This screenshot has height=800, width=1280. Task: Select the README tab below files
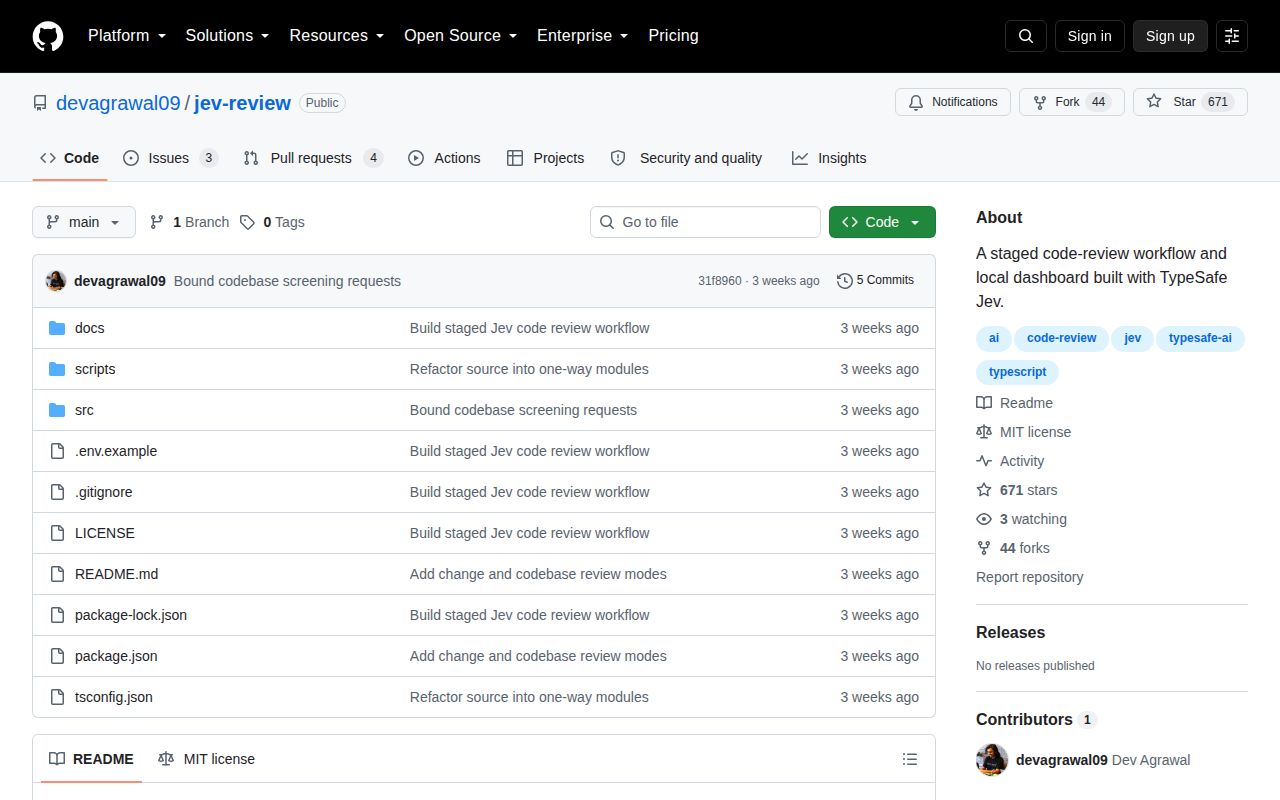click(x=92, y=759)
